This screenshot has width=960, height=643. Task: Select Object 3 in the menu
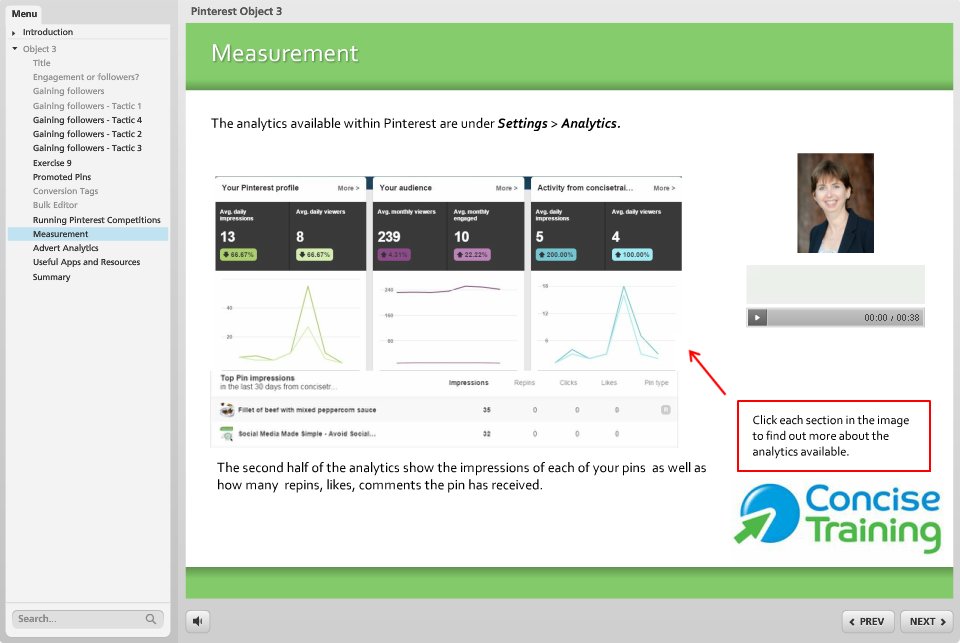[x=39, y=49]
